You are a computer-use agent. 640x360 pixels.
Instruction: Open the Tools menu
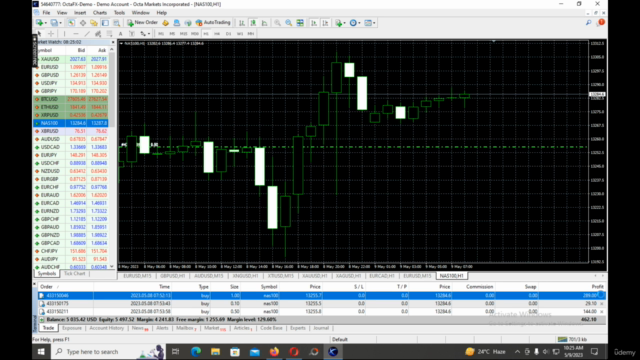coord(119,13)
